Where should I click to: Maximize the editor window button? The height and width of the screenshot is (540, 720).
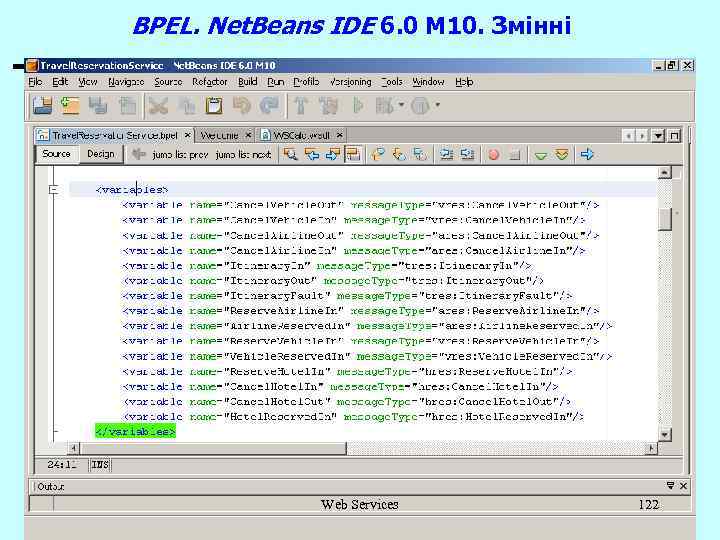coord(674,135)
